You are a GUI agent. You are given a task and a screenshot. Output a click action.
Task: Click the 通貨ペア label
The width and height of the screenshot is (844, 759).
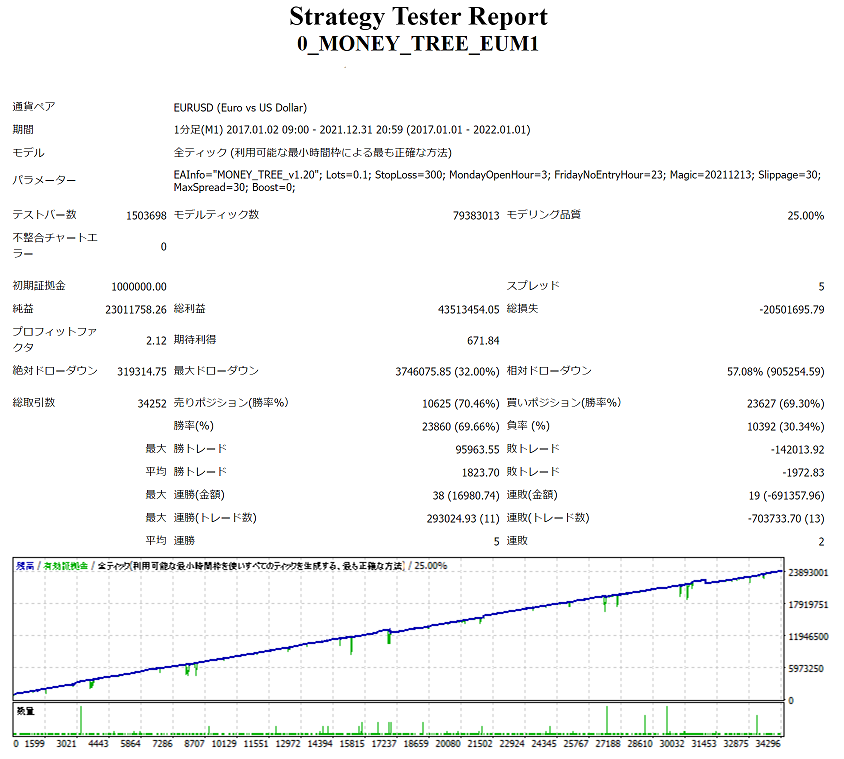tap(34, 107)
